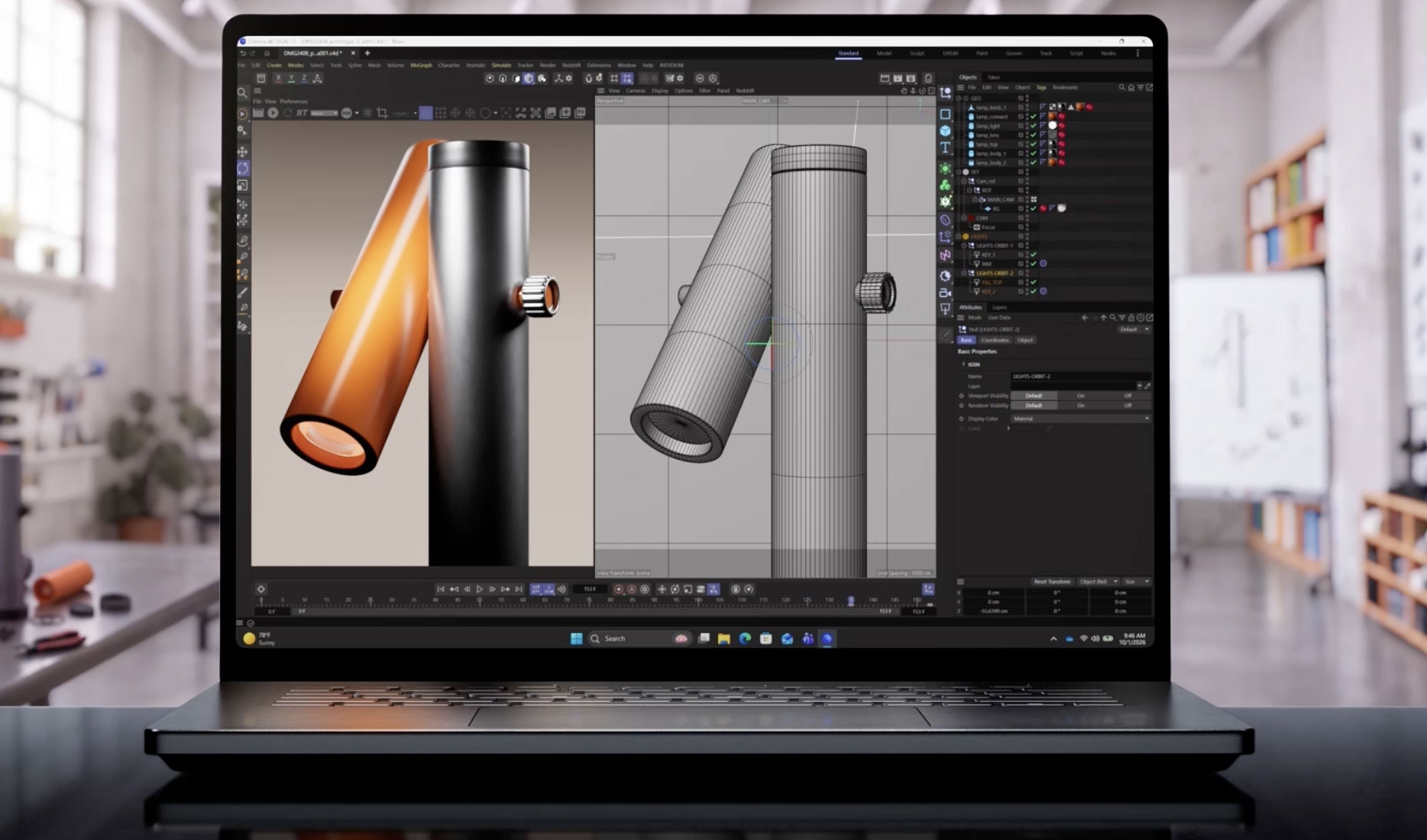The image size is (1427, 840).
Task: Click the render clapperboard icon in Redshift toolbar
Action: point(258,113)
